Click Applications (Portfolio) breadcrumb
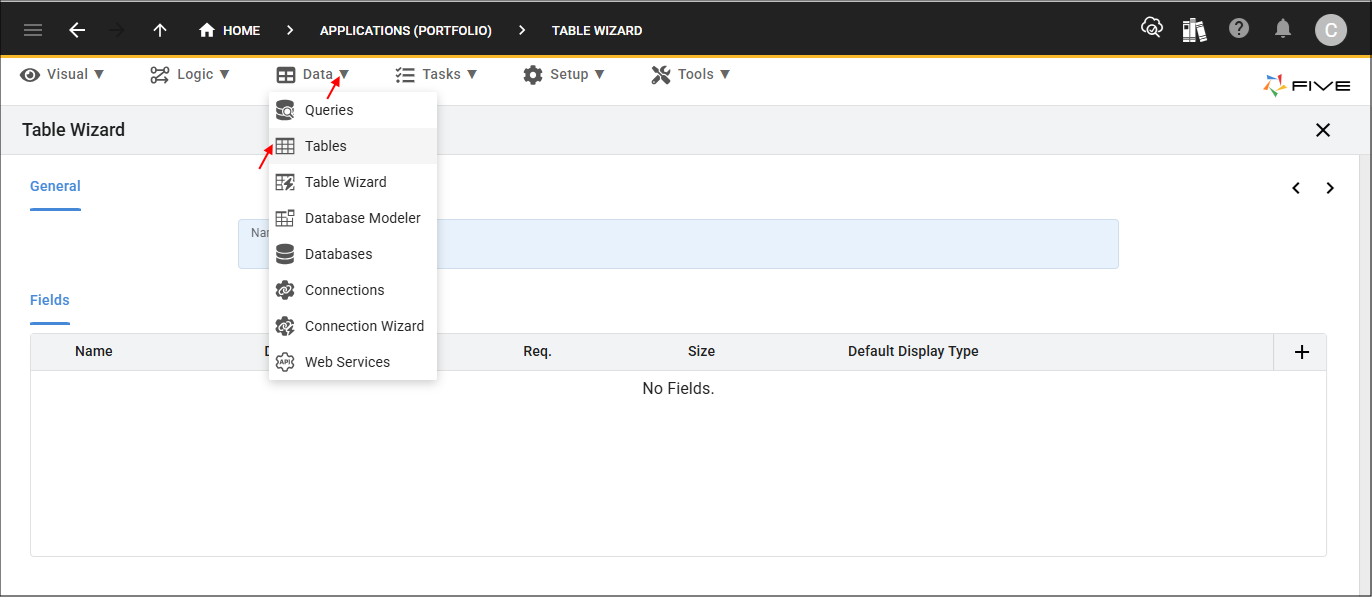The width and height of the screenshot is (1372, 597). click(405, 31)
